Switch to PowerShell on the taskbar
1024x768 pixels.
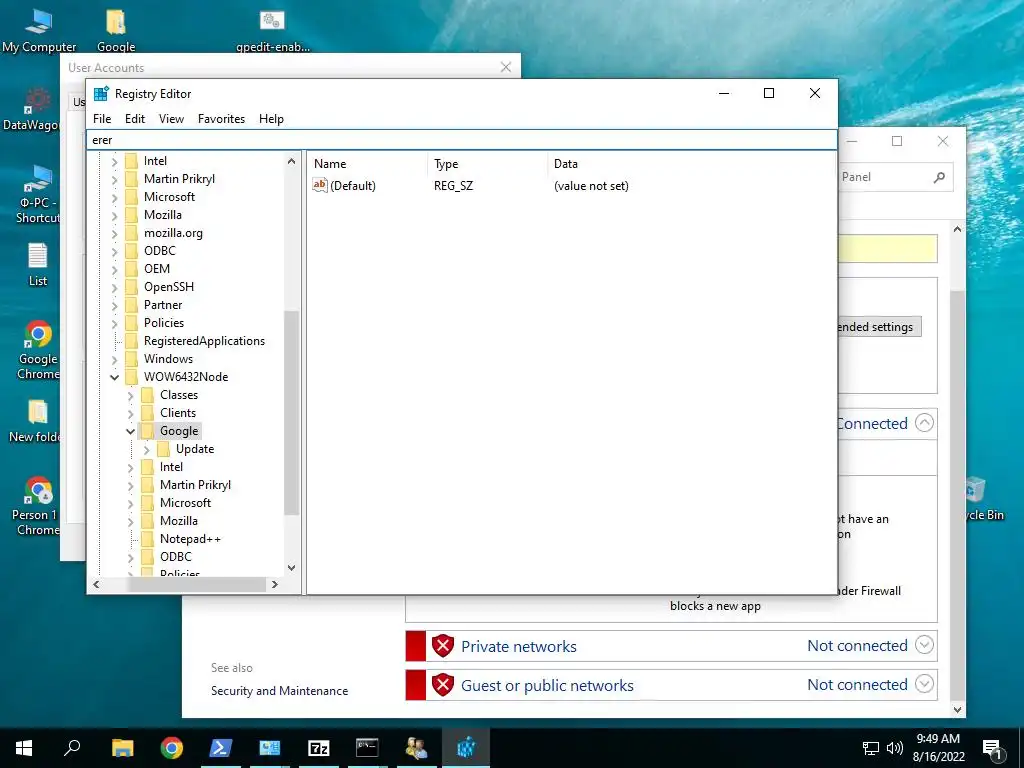point(220,748)
